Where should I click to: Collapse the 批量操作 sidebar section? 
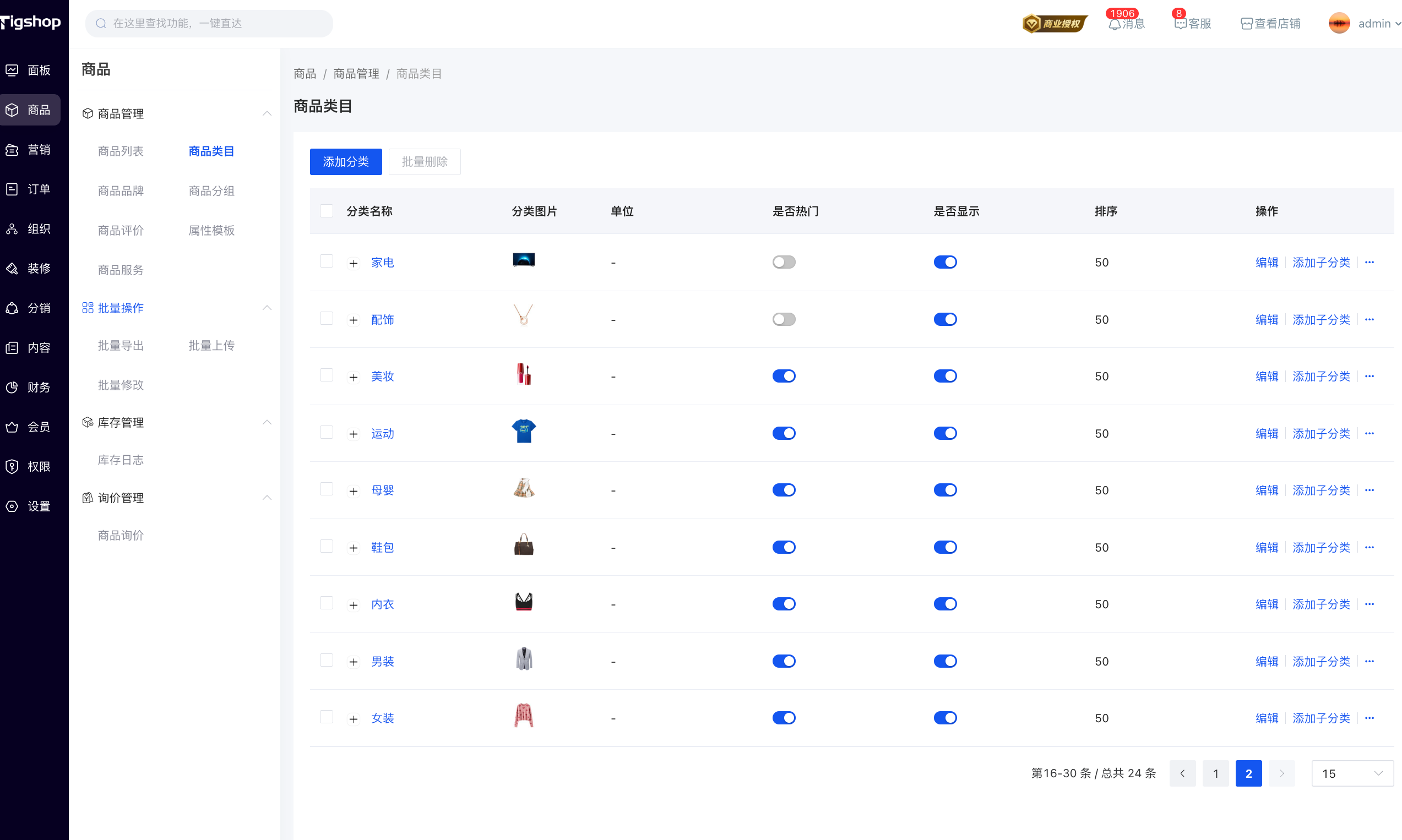point(267,308)
